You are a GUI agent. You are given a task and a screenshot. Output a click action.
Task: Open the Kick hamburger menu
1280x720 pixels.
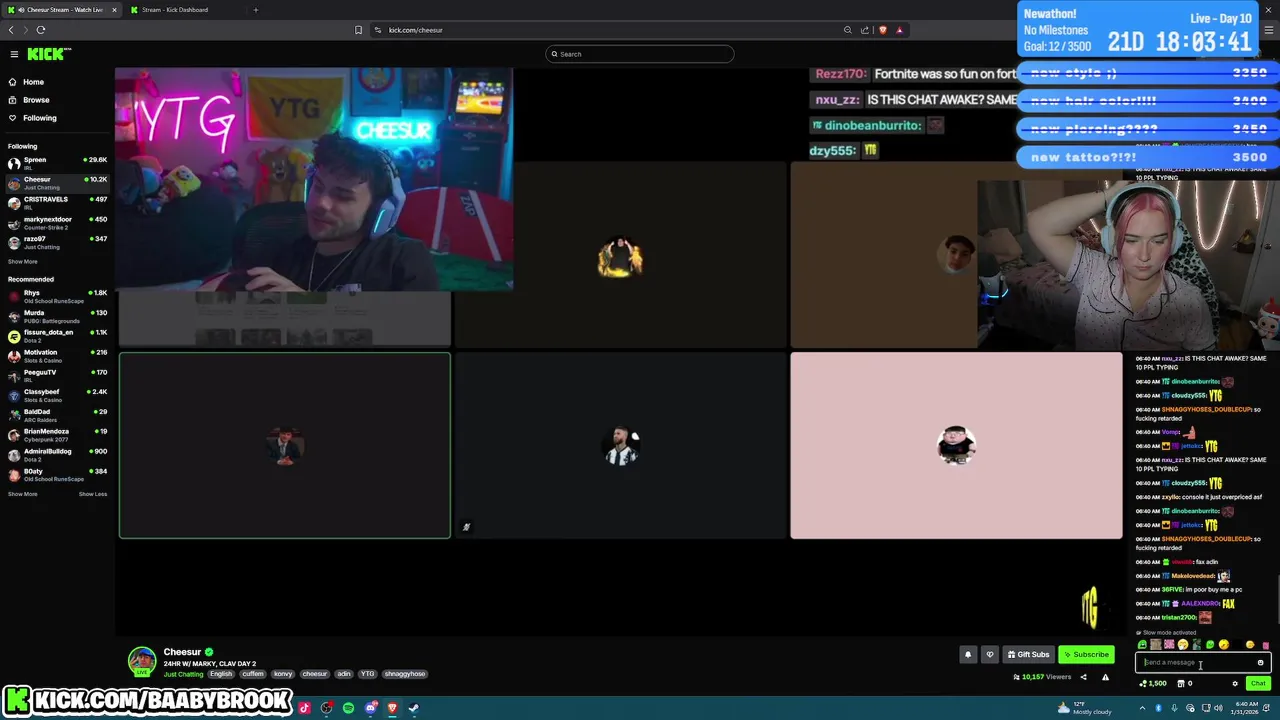[14, 54]
